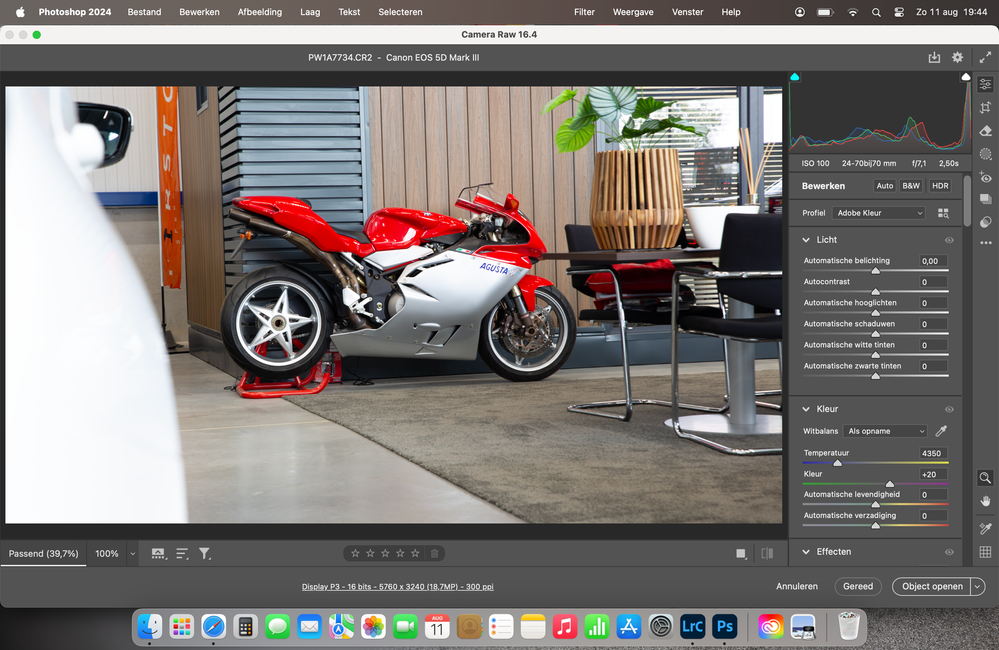Click the Object openen button
This screenshot has width=999, height=650.
[x=931, y=586]
